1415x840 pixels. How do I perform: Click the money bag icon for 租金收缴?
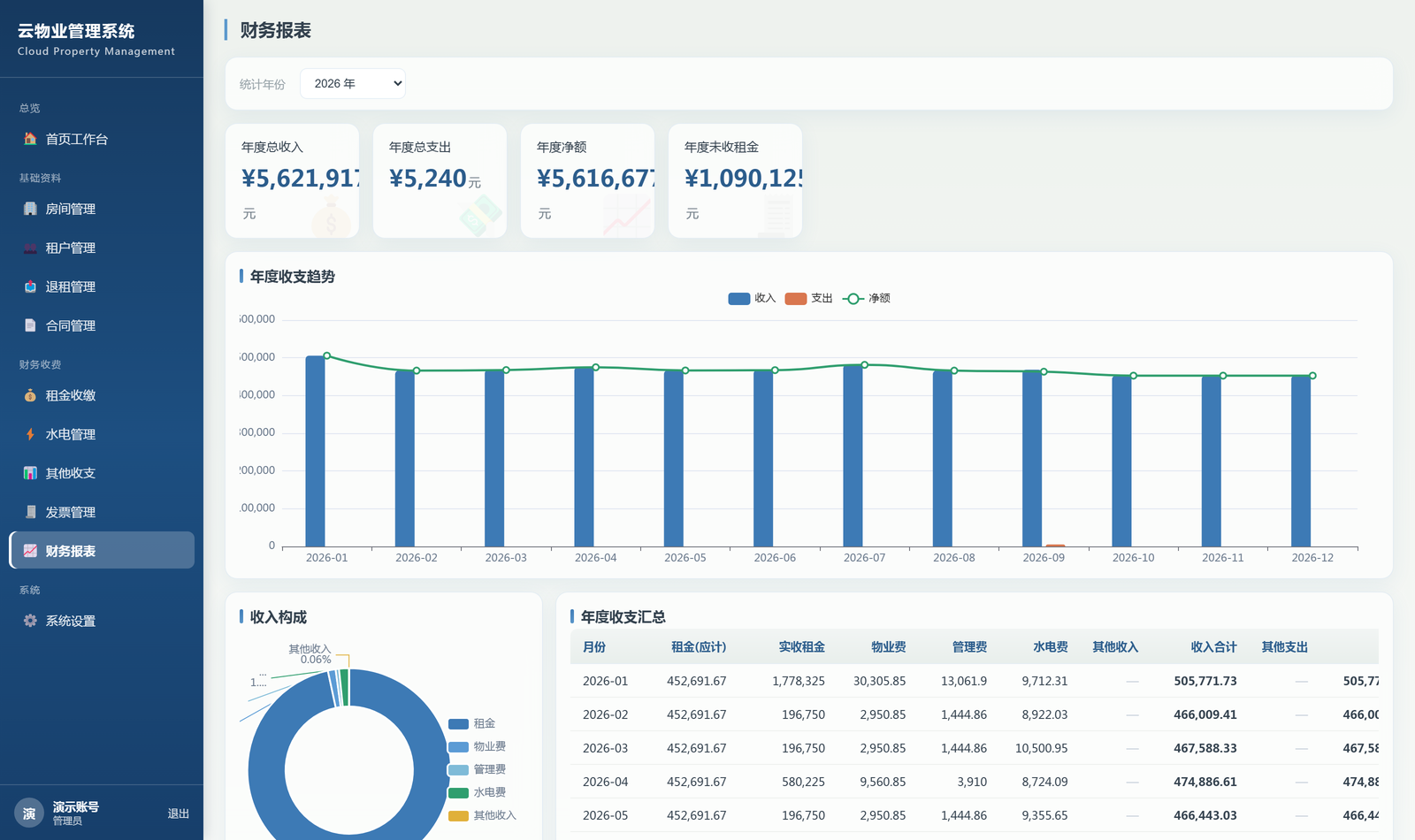click(x=30, y=395)
